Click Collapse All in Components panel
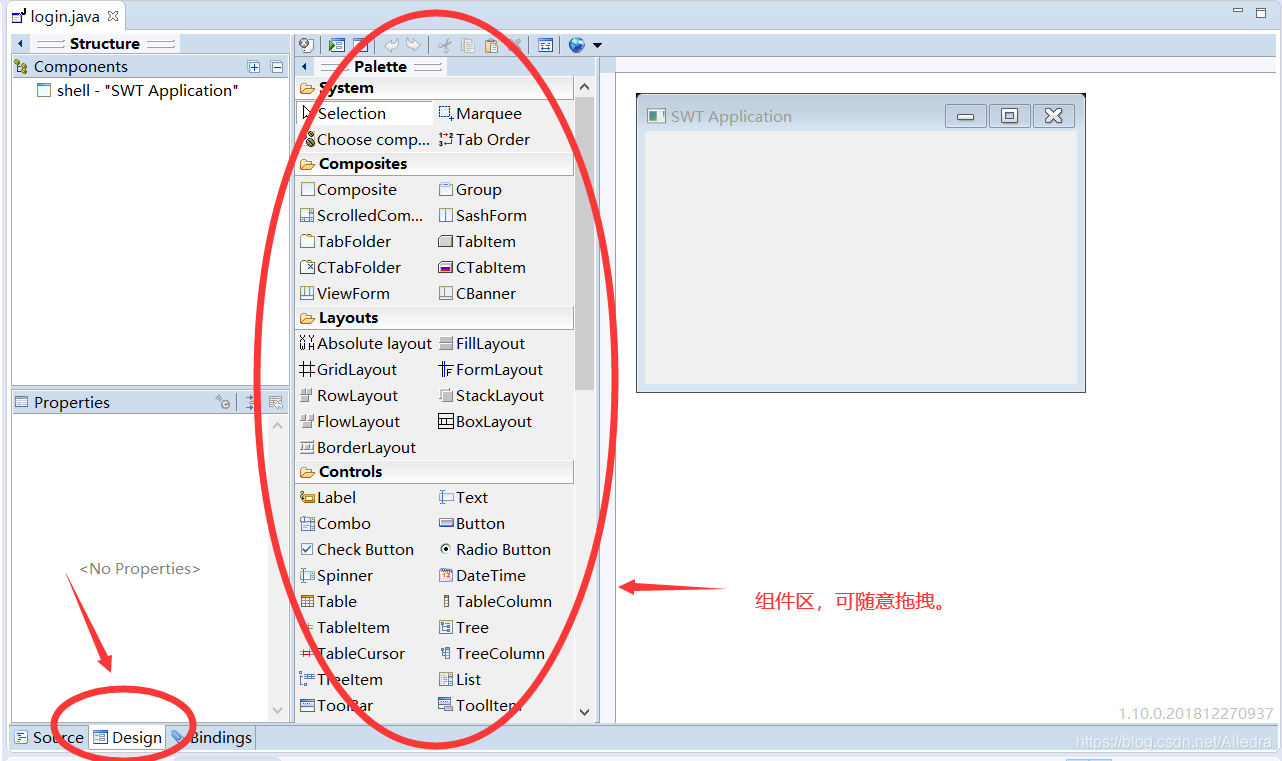This screenshot has height=761, width=1282. [276, 66]
